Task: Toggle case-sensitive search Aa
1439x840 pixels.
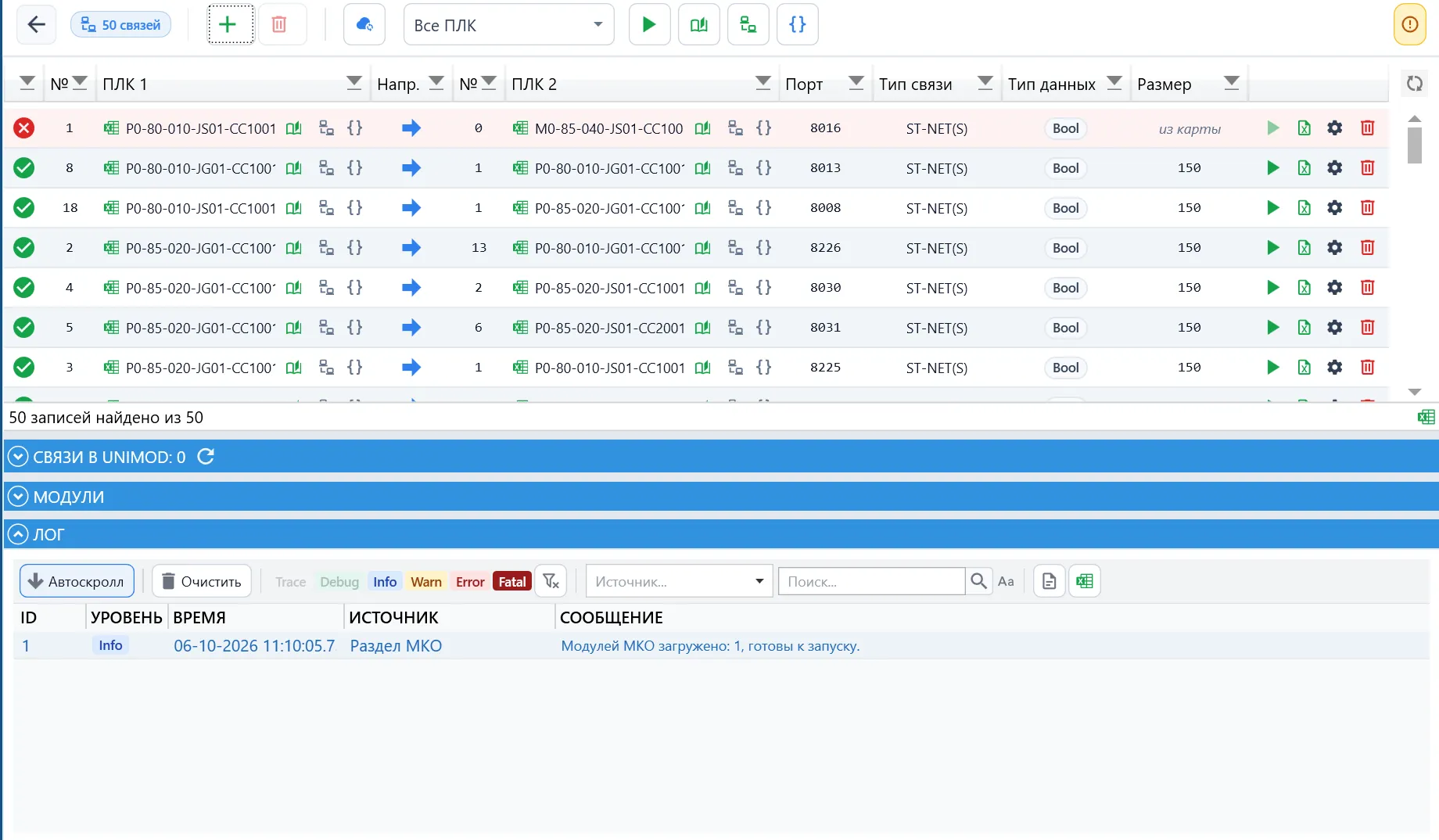Action: pyautogui.click(x=1006, y=581)
